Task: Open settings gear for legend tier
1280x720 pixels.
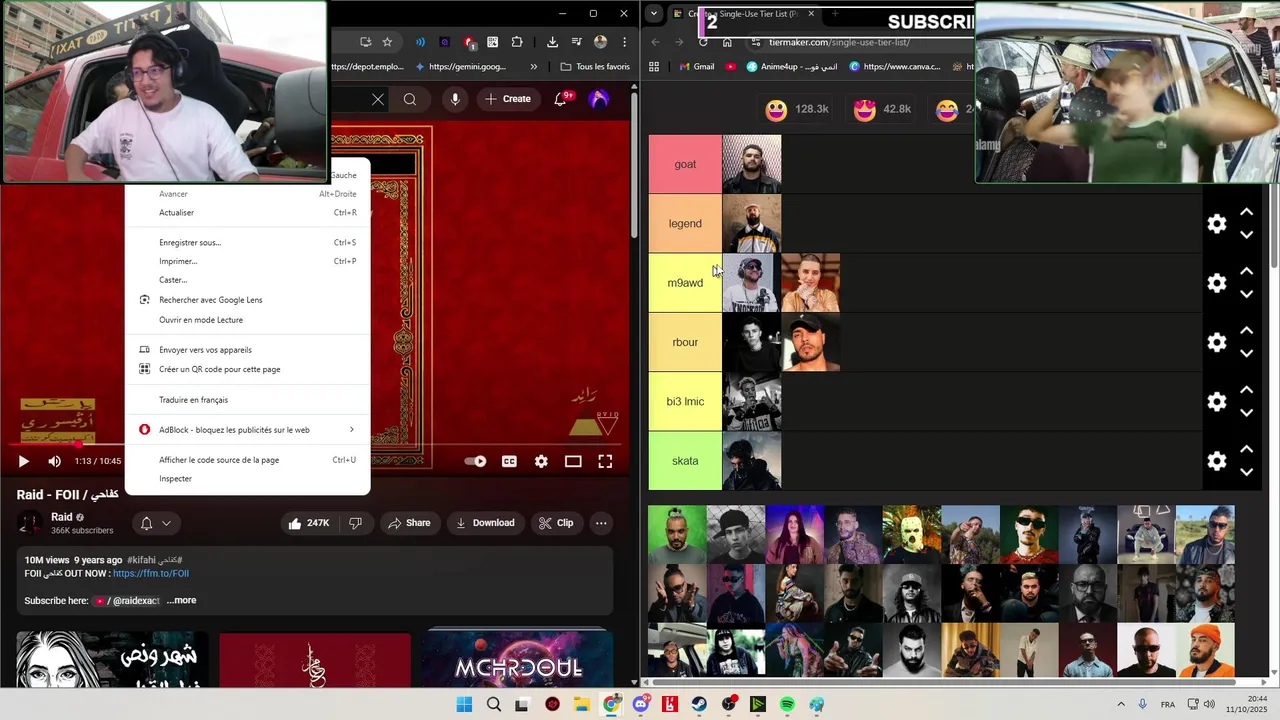Action: (1217, 224)
